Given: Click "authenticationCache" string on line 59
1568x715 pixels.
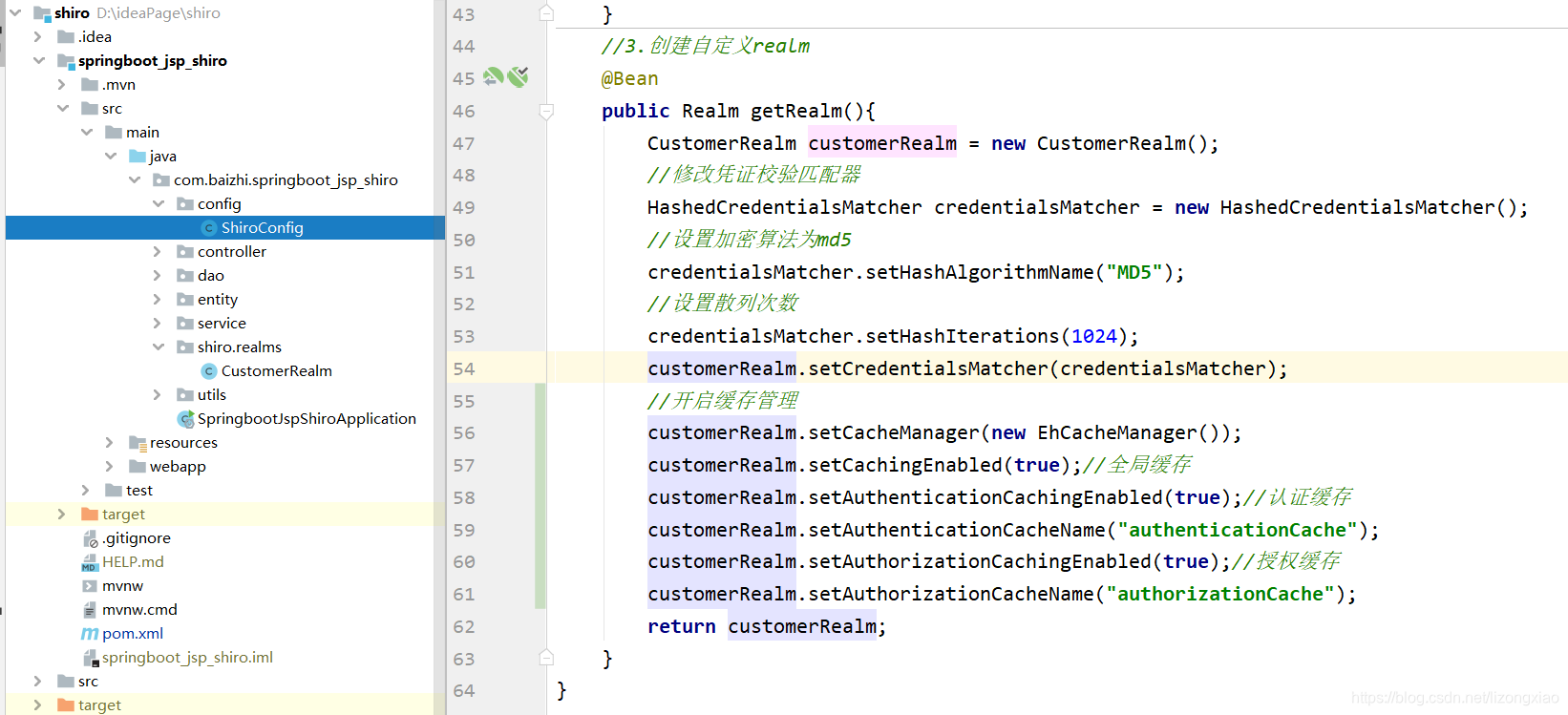Looking at the screenshot, I should [x=1238, y=530].
